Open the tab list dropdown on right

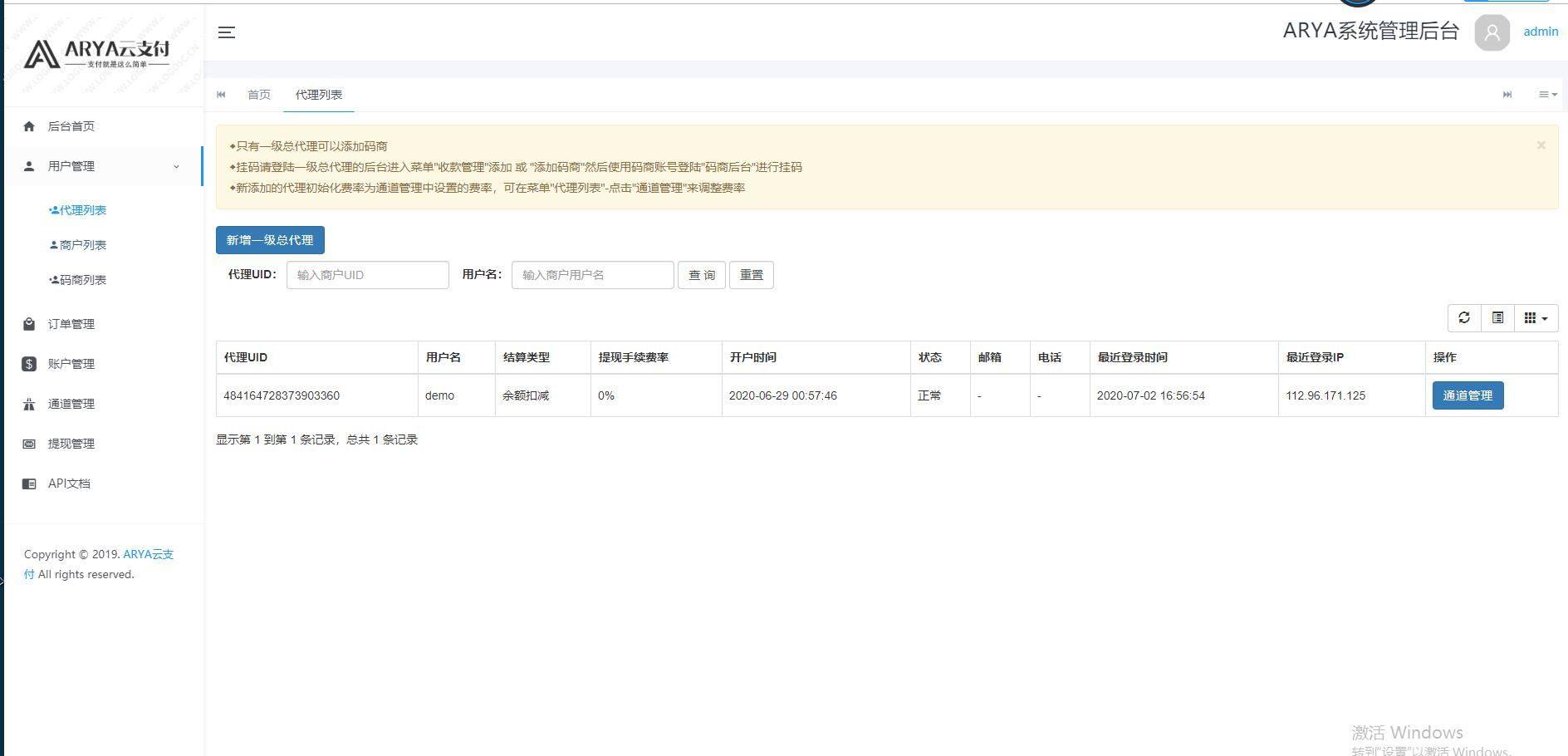tap(1546, 94)
